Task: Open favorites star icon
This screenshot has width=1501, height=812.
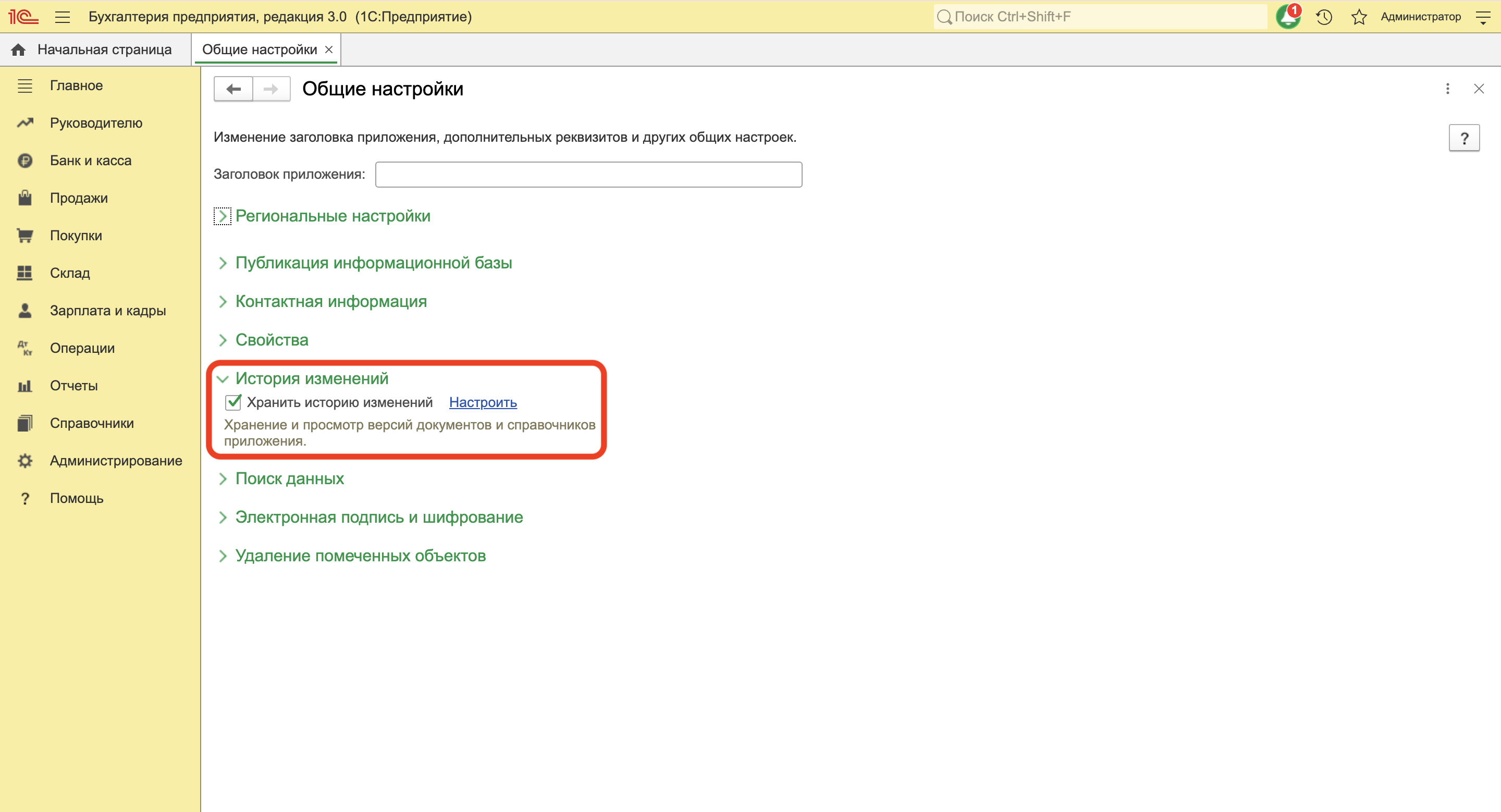Action: pos(1359,17)
